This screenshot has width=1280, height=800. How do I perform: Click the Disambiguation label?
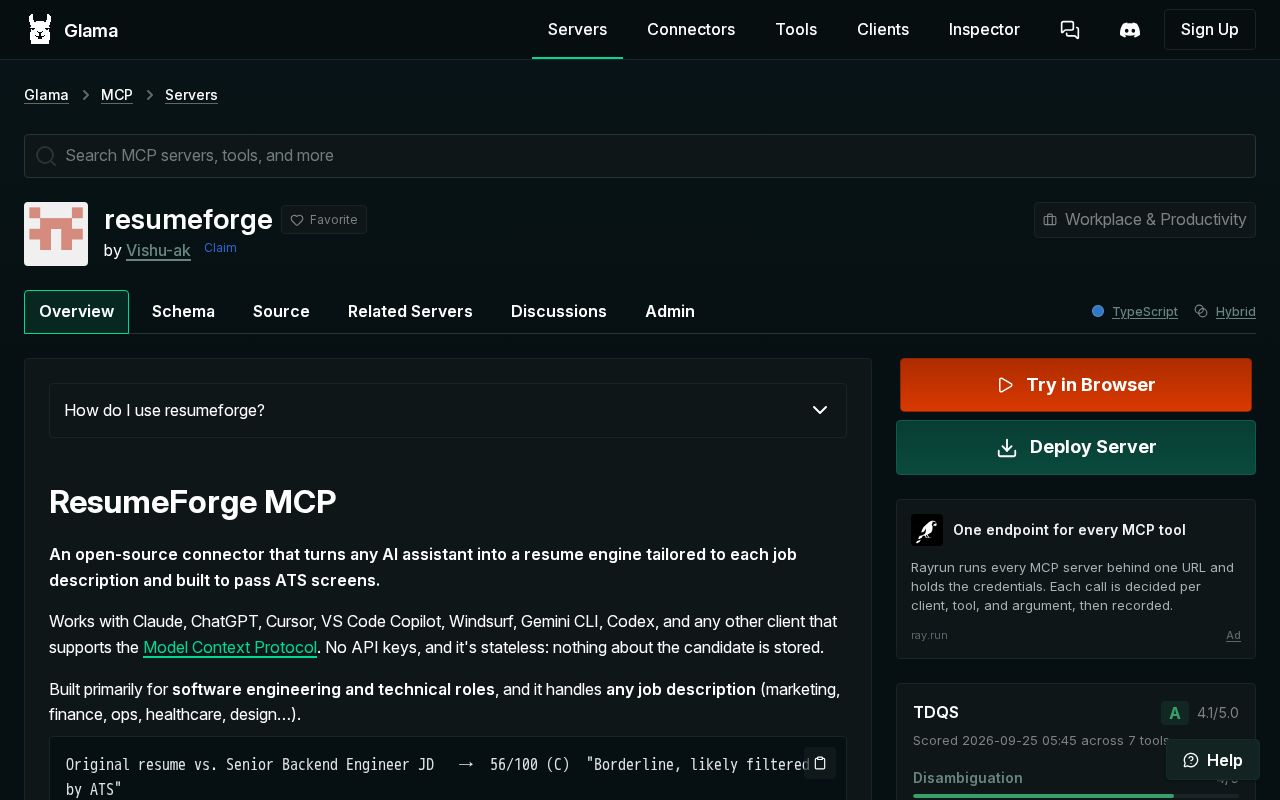(968, 778)
